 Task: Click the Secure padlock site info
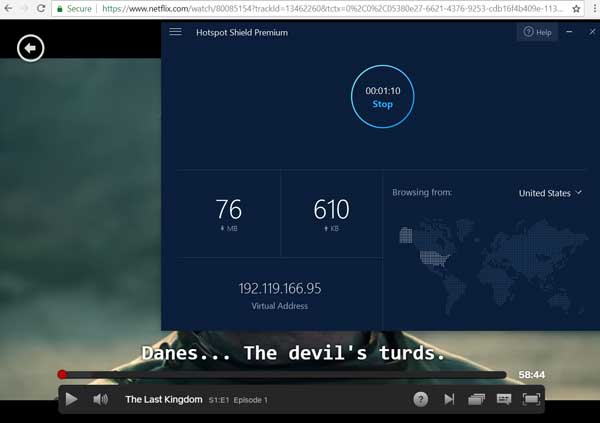pos(74,8)
